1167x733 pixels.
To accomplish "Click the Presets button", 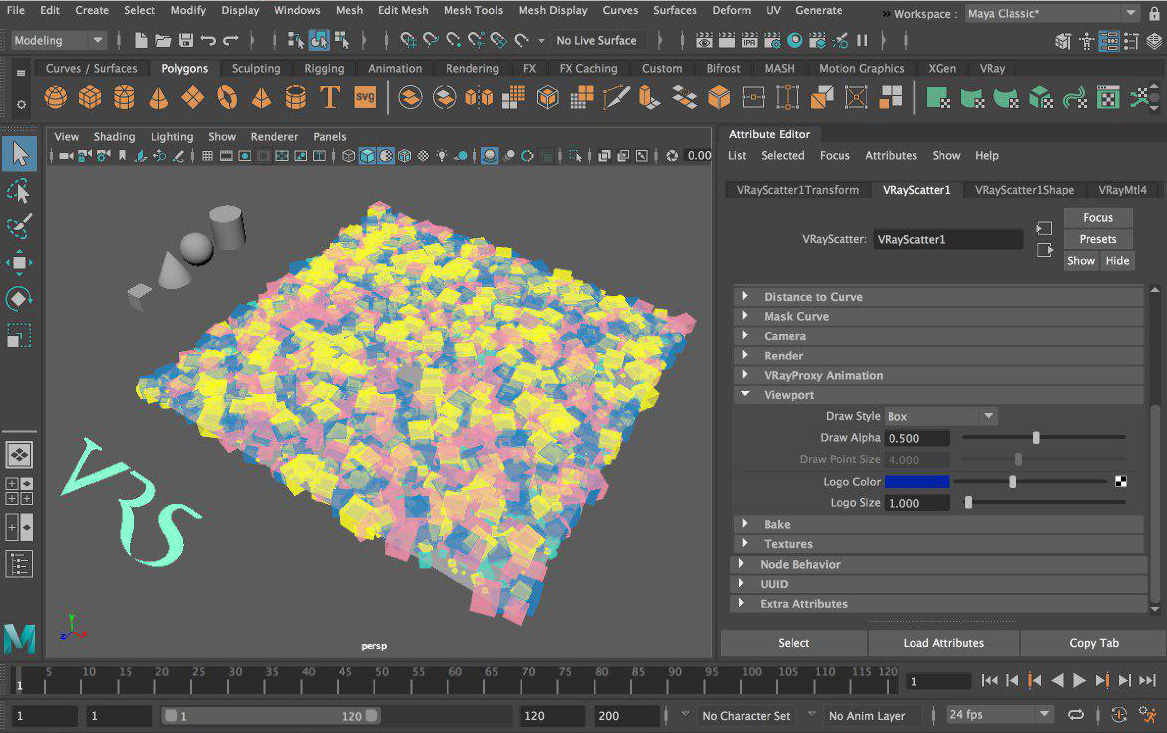I will coord(1098,239).
